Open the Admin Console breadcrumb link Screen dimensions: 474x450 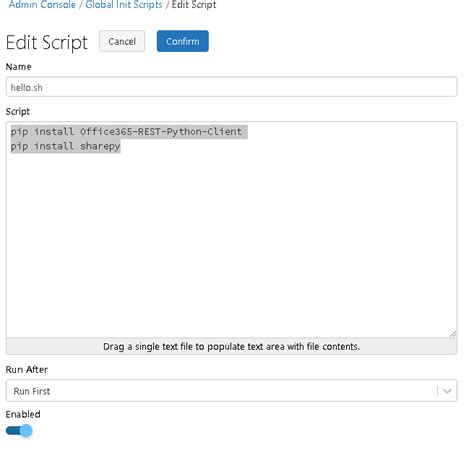42,5
